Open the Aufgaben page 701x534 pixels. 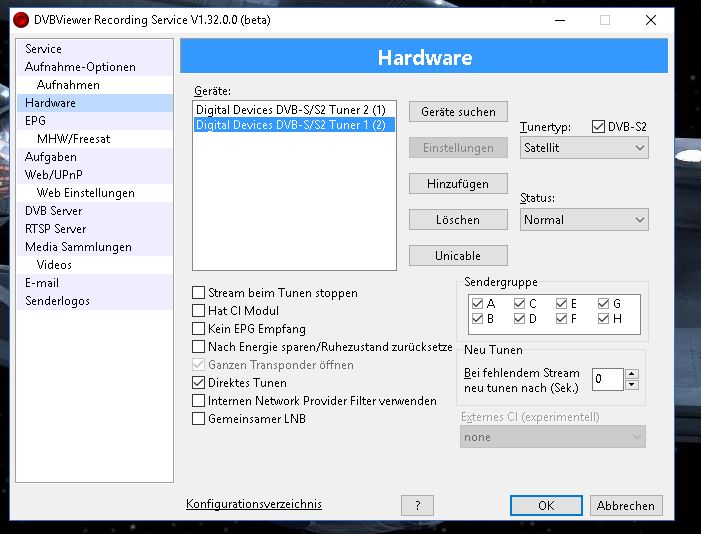[x=95, y=157]
